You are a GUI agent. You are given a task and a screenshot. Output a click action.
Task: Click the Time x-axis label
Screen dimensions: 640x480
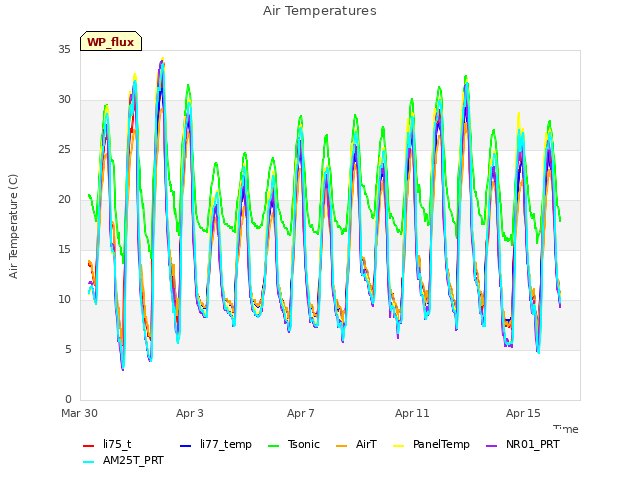tap(566, 429)
